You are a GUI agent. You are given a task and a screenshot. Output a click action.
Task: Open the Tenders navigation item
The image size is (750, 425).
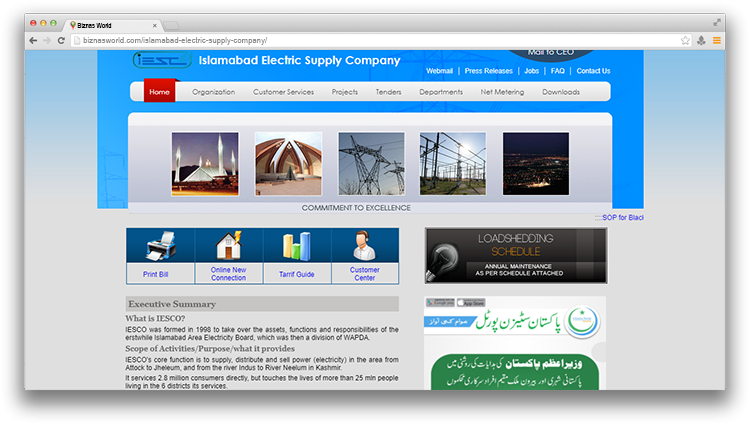click(388, 92)
